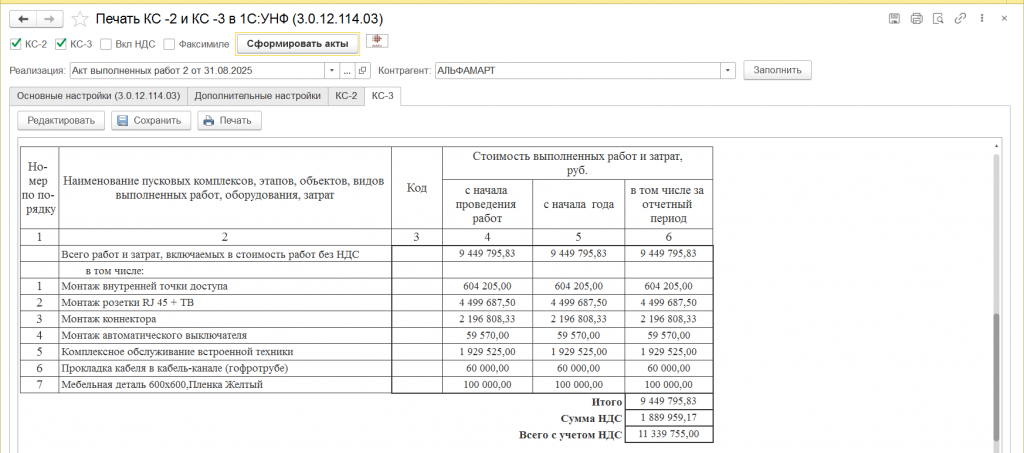The image size is (1024, 453).
Task: Expand the Контрагент dropdown arrow
Action: click(x=728, y=70)
